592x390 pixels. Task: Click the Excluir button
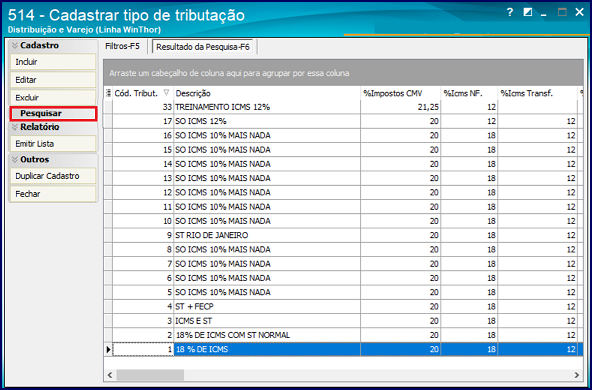click(53, 97)
